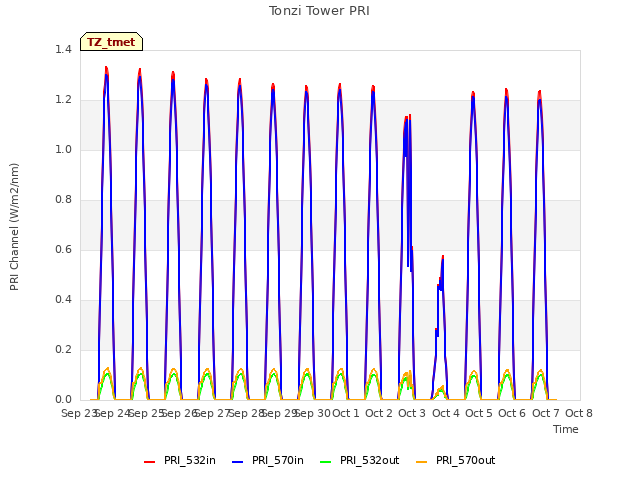This screenshot has width=640, height=480.
Task: Click the Oct 3 x-axis tick label
Action: point(412,413)
